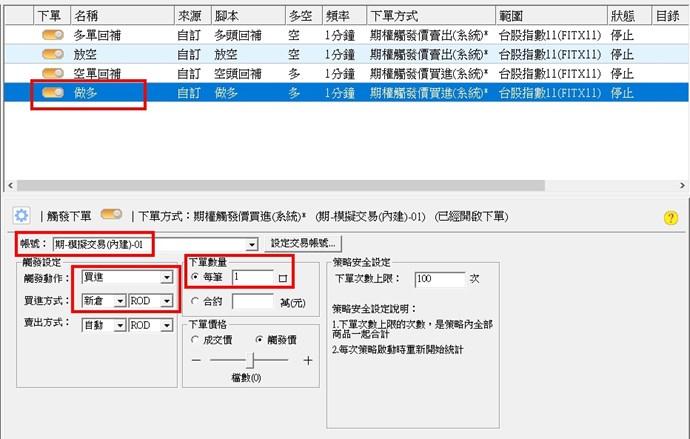Click the 下單次數上限 input field

pyautogui.click(x=440, y=279)
